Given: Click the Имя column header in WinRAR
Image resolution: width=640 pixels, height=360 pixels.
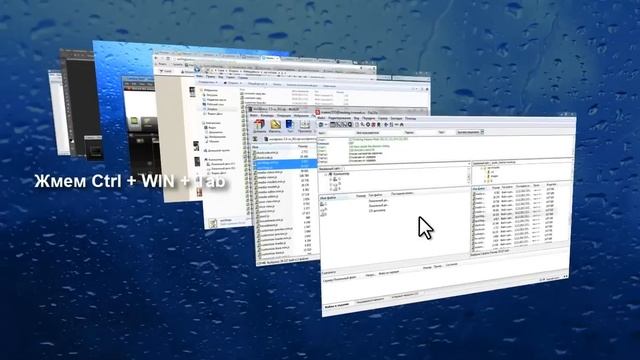Looking at the screenshot, I should (273, 147).
